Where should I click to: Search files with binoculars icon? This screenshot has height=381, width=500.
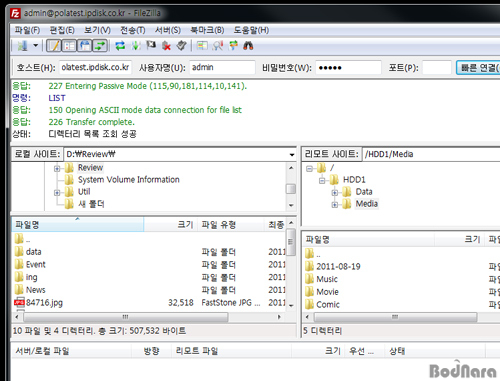pyautogui.click(x=248, y=45)
